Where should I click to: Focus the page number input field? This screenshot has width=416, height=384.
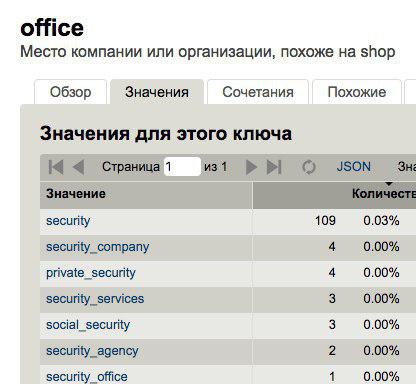(182, 167)
